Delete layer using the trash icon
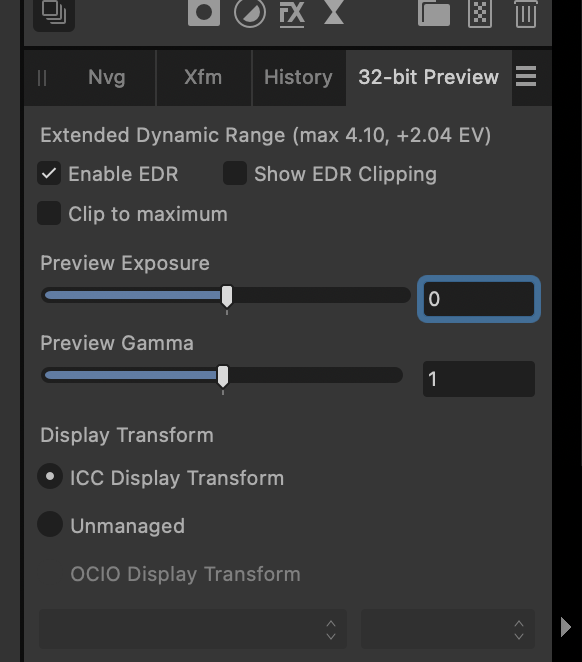Image resolution: width=582 pixels, height=662 pixels. (526, 14)
